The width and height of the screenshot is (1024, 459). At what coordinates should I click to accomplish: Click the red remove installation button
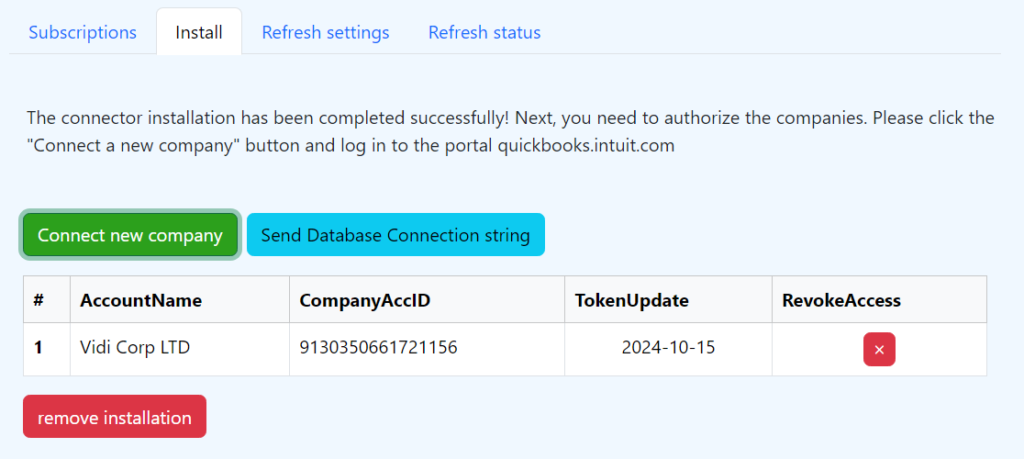114,417
